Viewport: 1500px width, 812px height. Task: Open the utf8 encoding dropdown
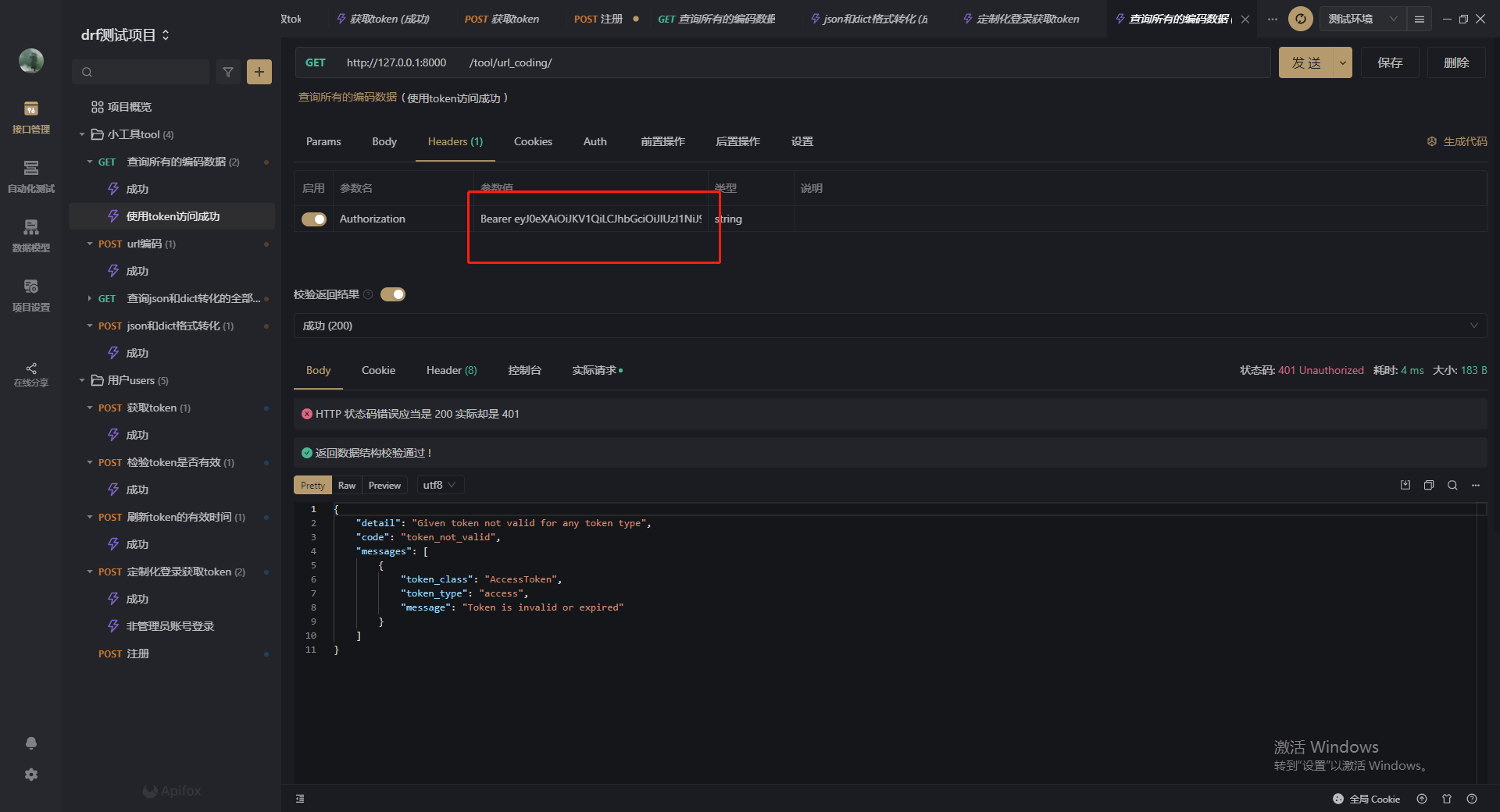click(439, 485)
